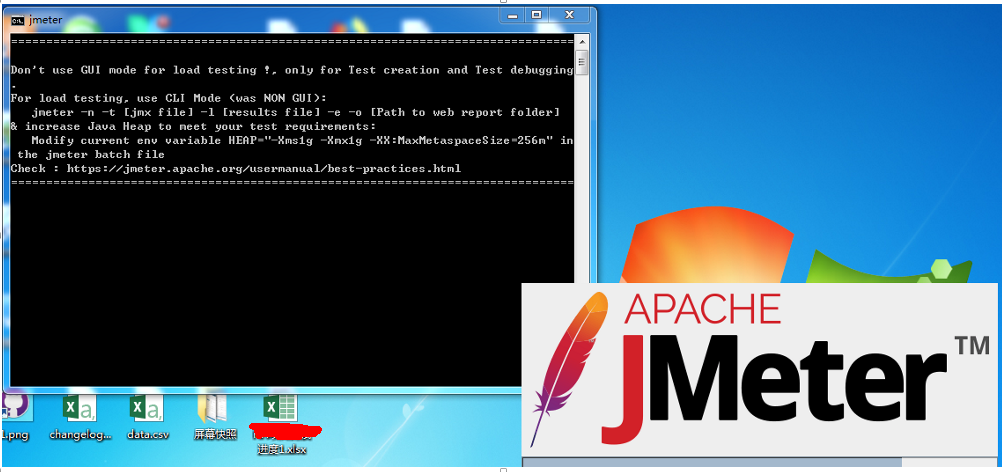Click the 'Don't use GUI mode' warning line
This screenshot has height=472, width=1002.
pos(292,70)
